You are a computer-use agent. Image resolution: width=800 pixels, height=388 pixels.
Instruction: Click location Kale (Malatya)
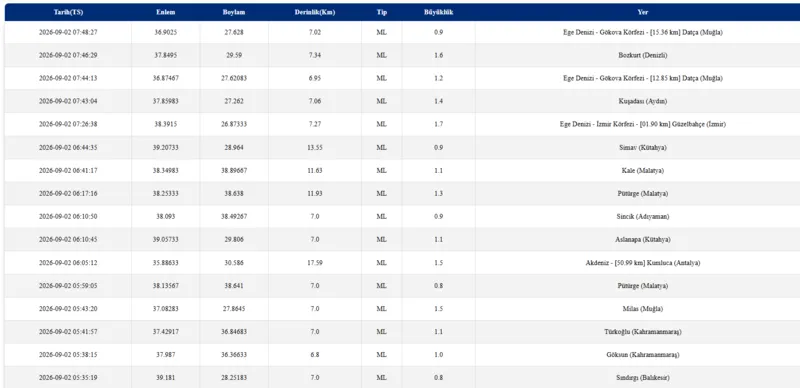(x=642, y=171)
